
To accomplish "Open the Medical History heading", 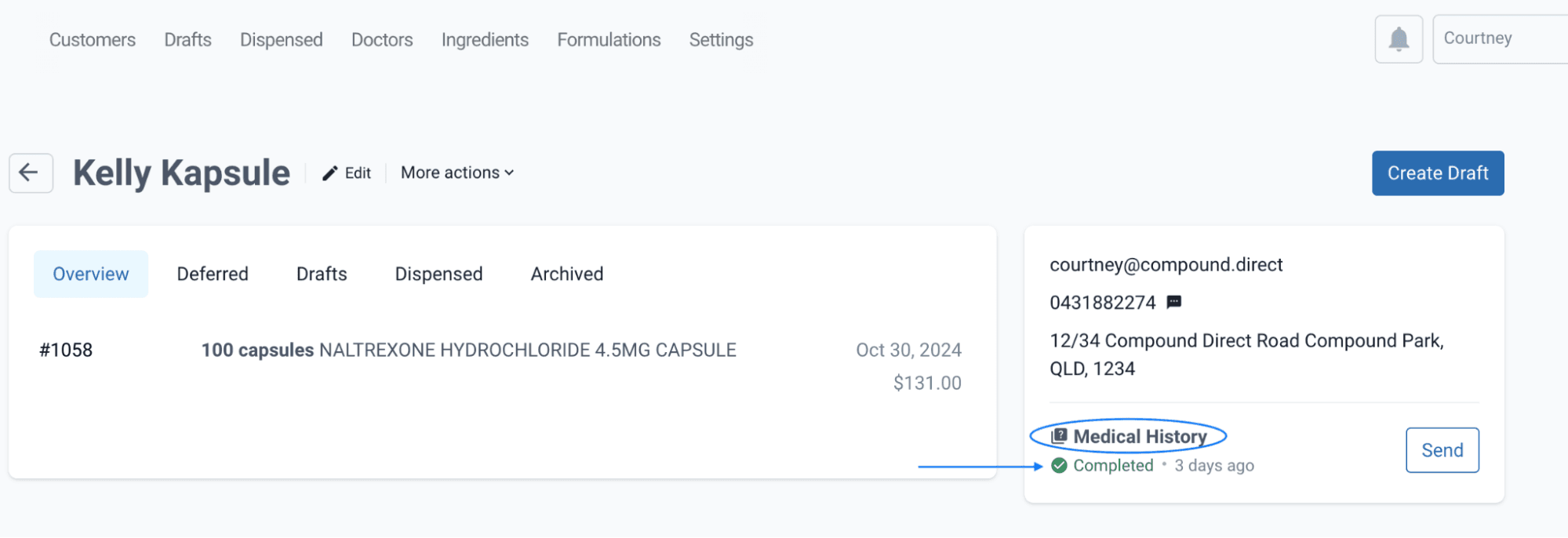I will 1140,436.
